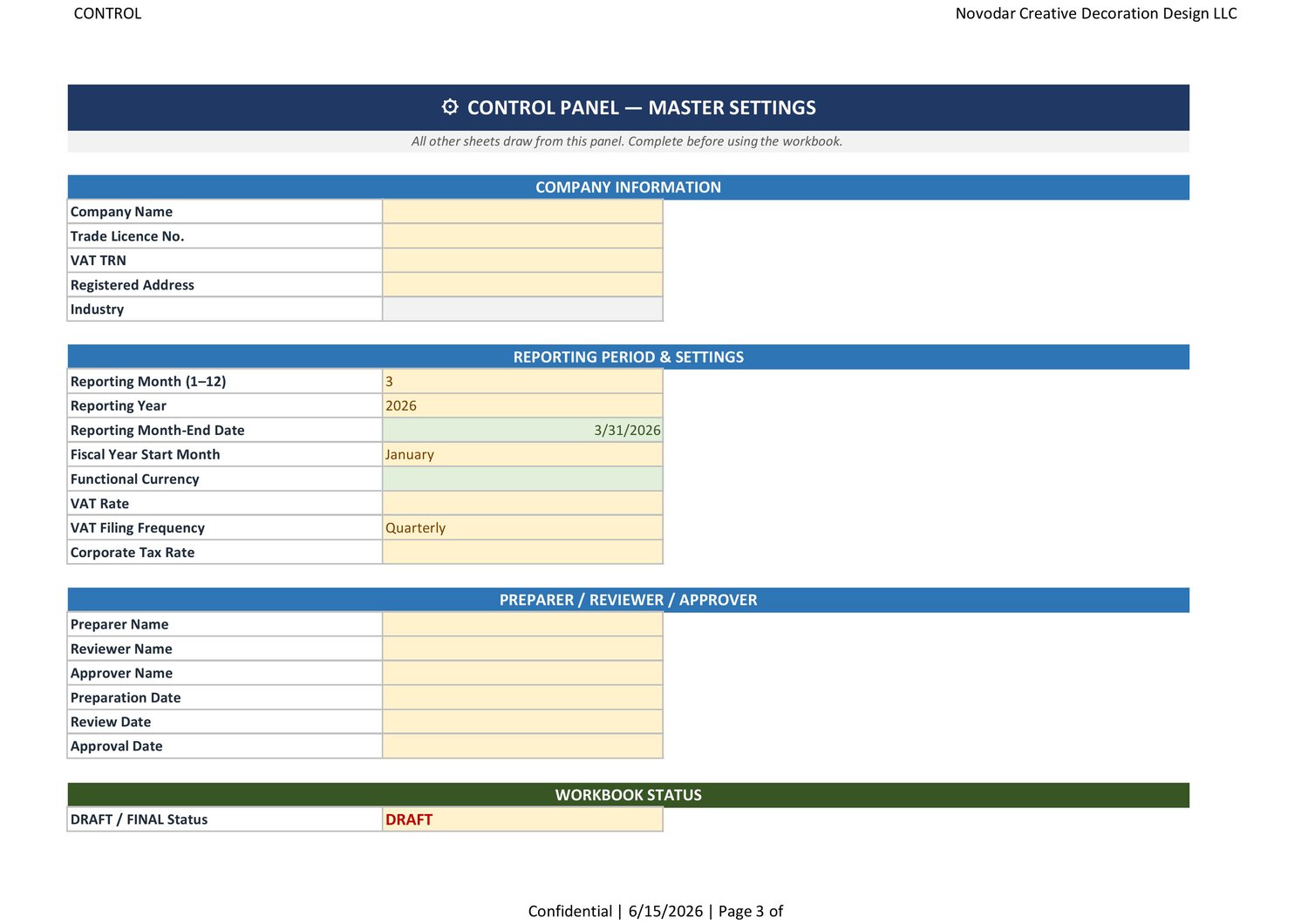
Task: Click the Reporting Year label
Action: pos(119,406)
